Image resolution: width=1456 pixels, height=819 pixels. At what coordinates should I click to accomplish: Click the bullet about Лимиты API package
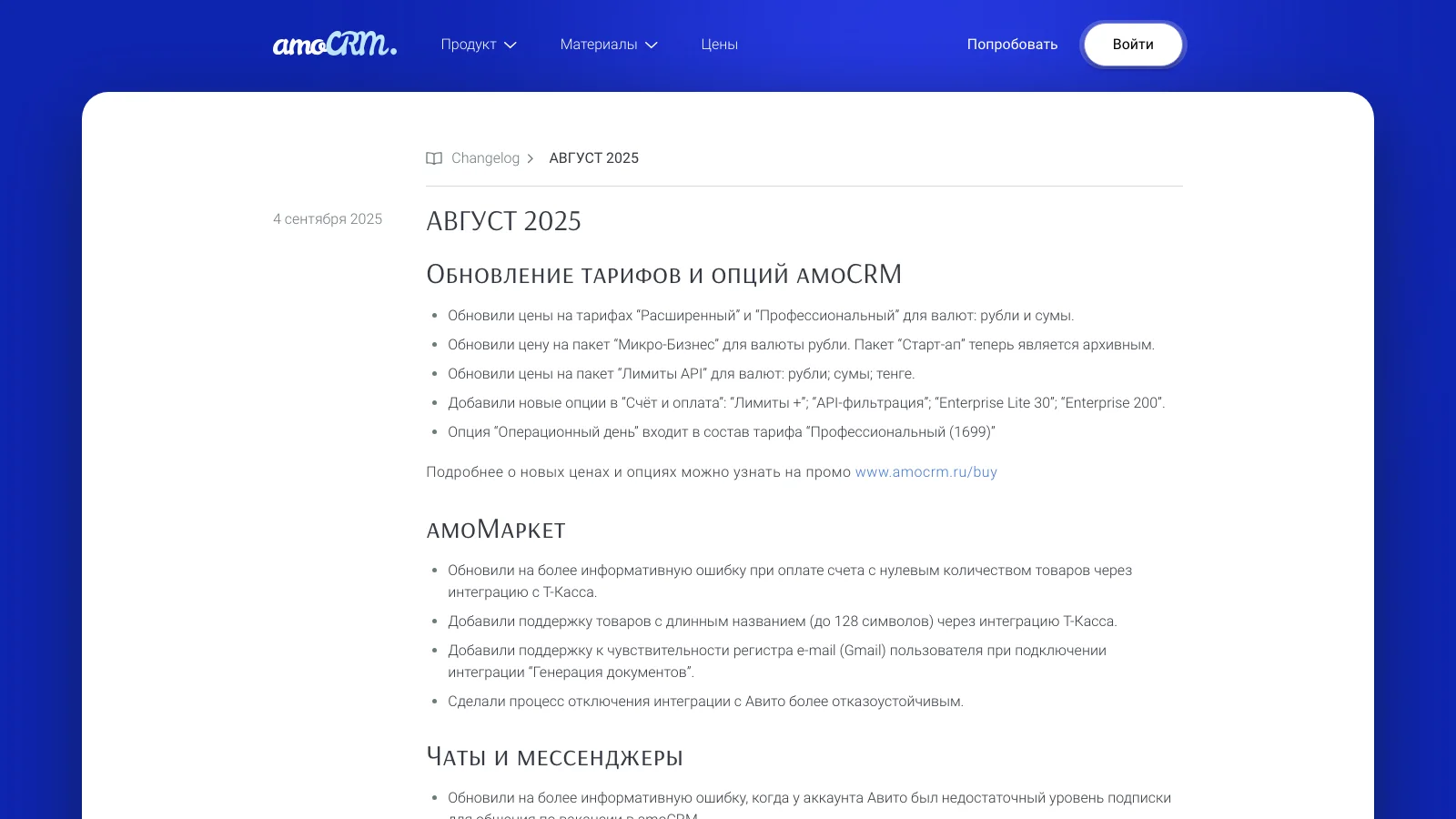[681, 374]
